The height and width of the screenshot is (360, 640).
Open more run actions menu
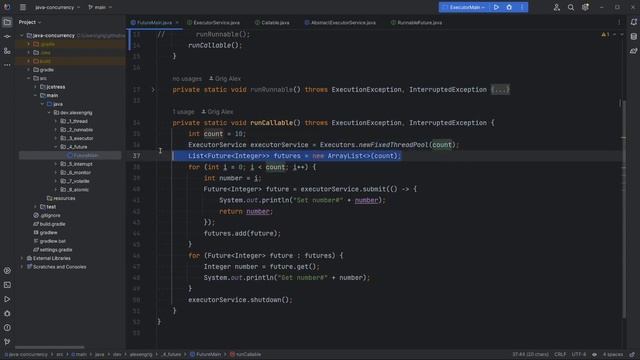pos(522,7)
